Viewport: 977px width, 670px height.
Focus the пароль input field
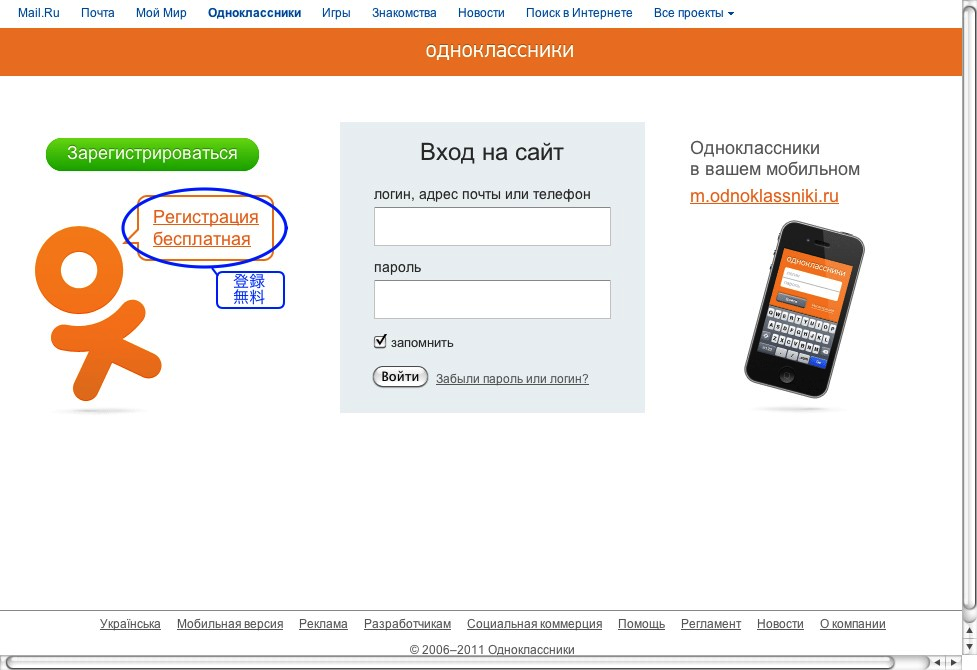click(x=492, y=299)
